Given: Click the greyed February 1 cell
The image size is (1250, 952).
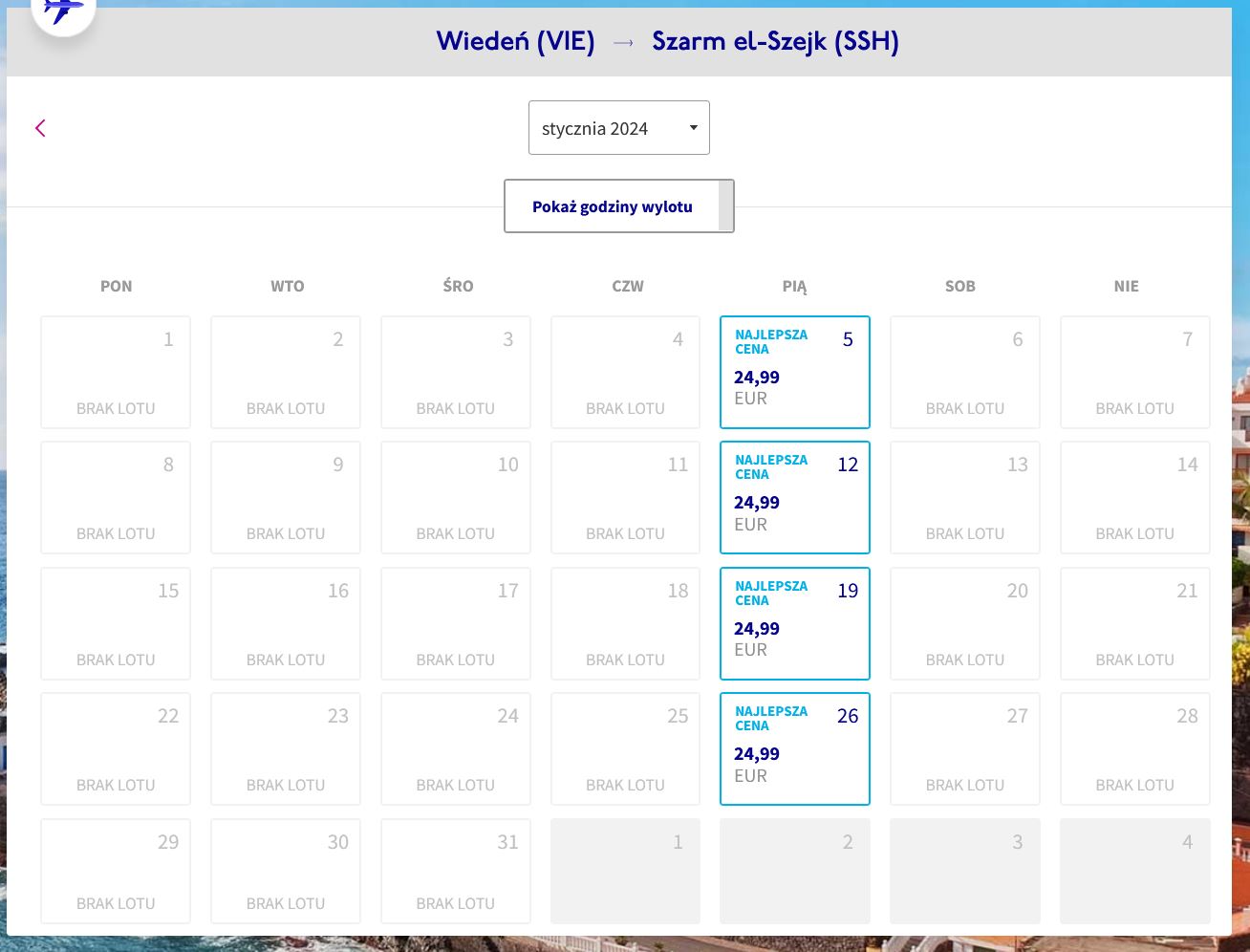Looking at the screenshot, I should coord(626,871).
